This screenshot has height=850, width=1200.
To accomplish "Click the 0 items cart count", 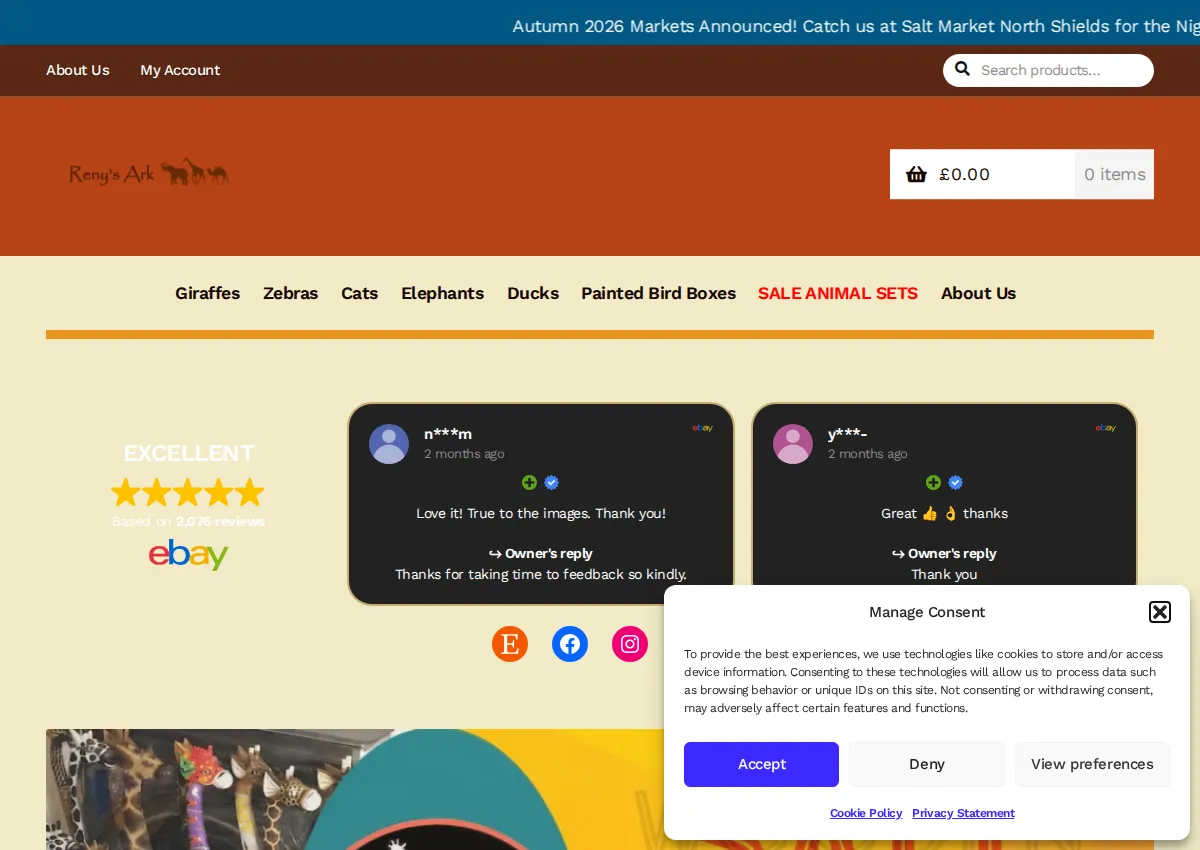I will pyautogui.click(x=1115, y=174).
